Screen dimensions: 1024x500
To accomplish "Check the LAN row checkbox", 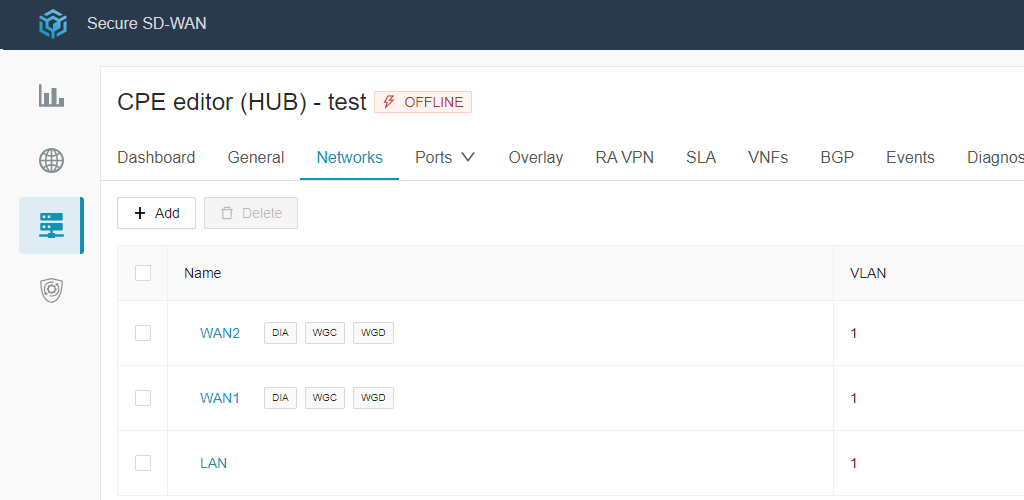I will 143,463.
